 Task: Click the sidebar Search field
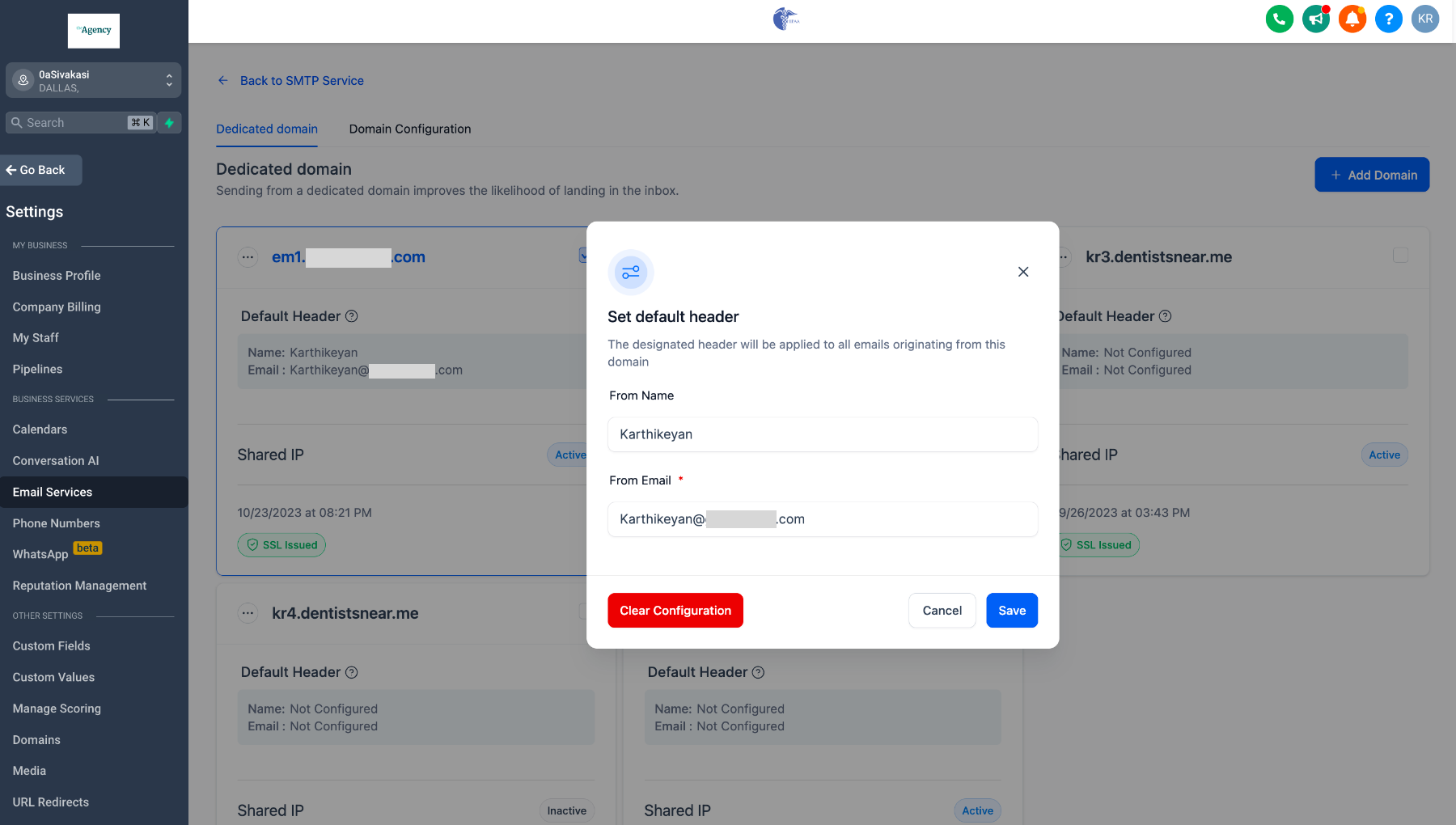80,123
